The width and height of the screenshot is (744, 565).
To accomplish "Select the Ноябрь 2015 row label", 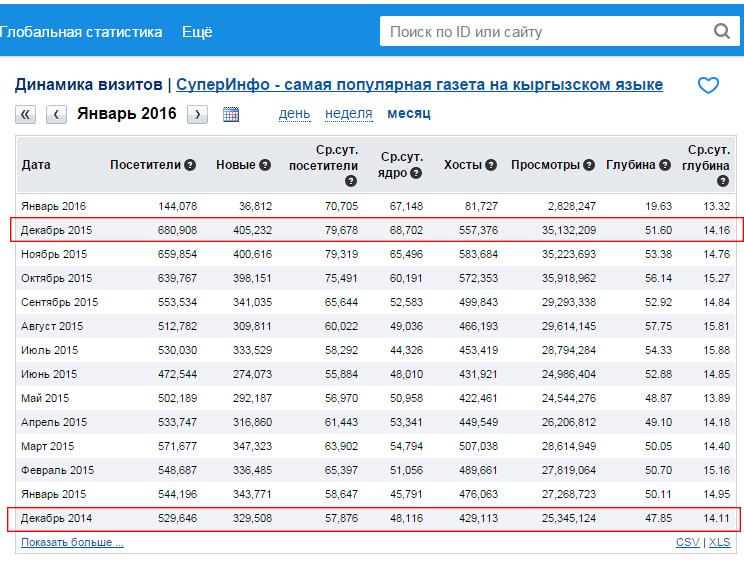I will pos(54,254).
